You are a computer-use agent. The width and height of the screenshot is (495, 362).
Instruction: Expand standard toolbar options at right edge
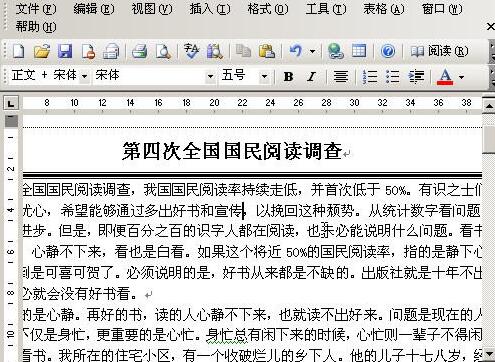pyautogui.click(x=492, y=51)
